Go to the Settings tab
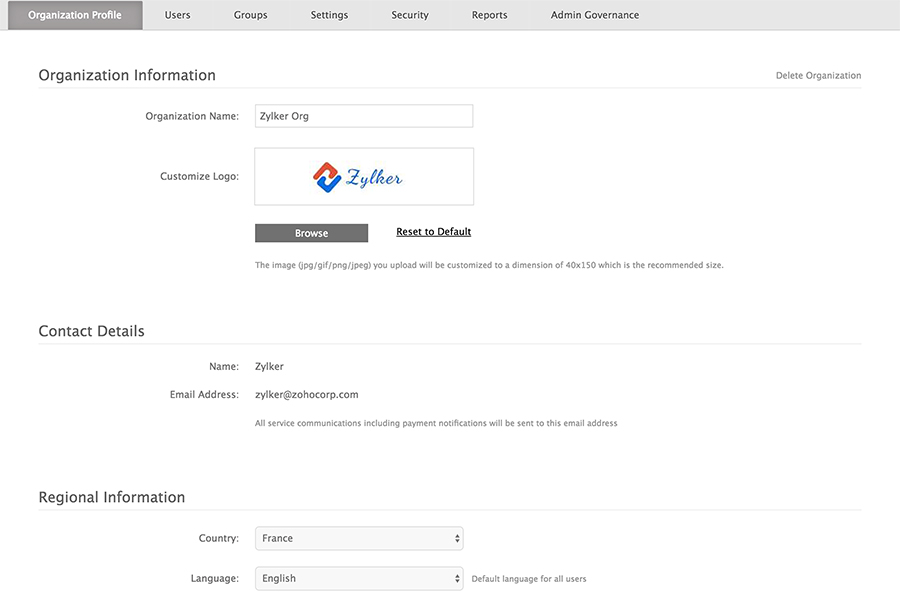This screenshot has width=900, height=597. click(x=329, y=15)
